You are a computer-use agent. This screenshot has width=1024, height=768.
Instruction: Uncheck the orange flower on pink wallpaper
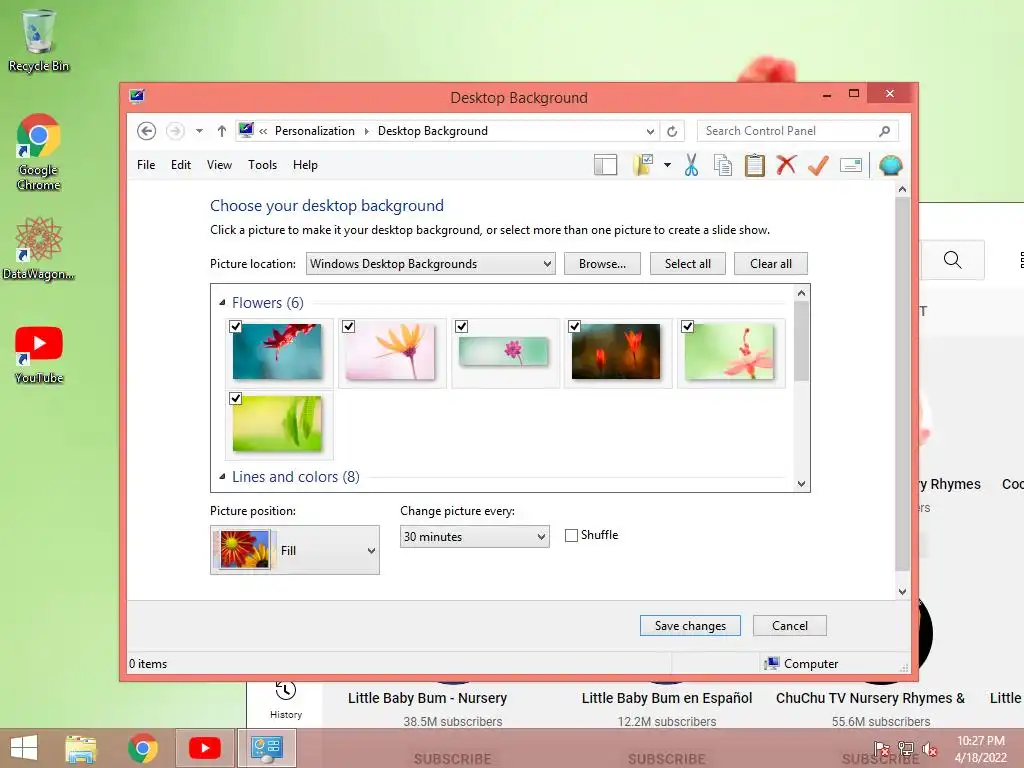pos(349,327)
